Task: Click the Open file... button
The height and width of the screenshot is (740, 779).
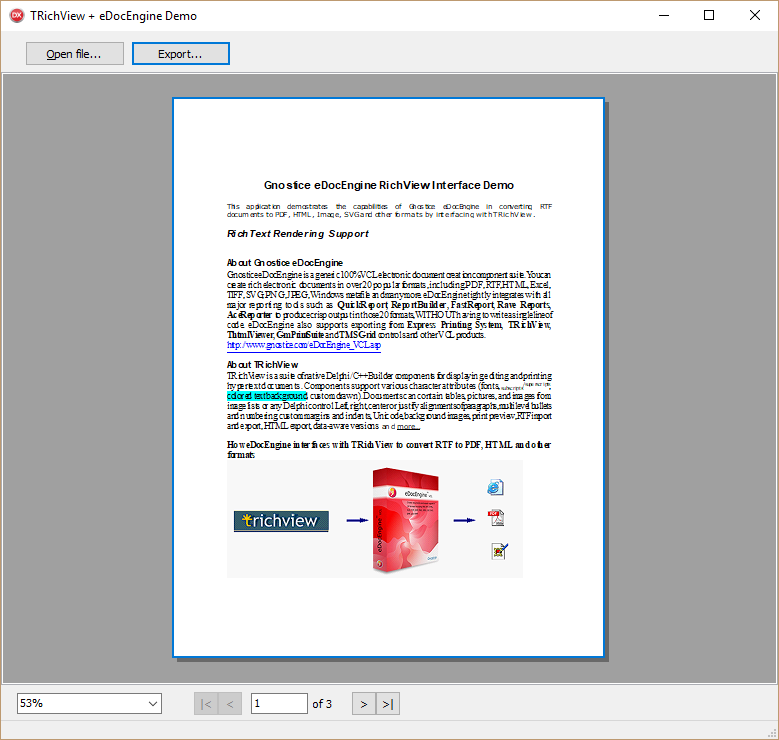Action: pyautogui.click(x=75, y=54)
